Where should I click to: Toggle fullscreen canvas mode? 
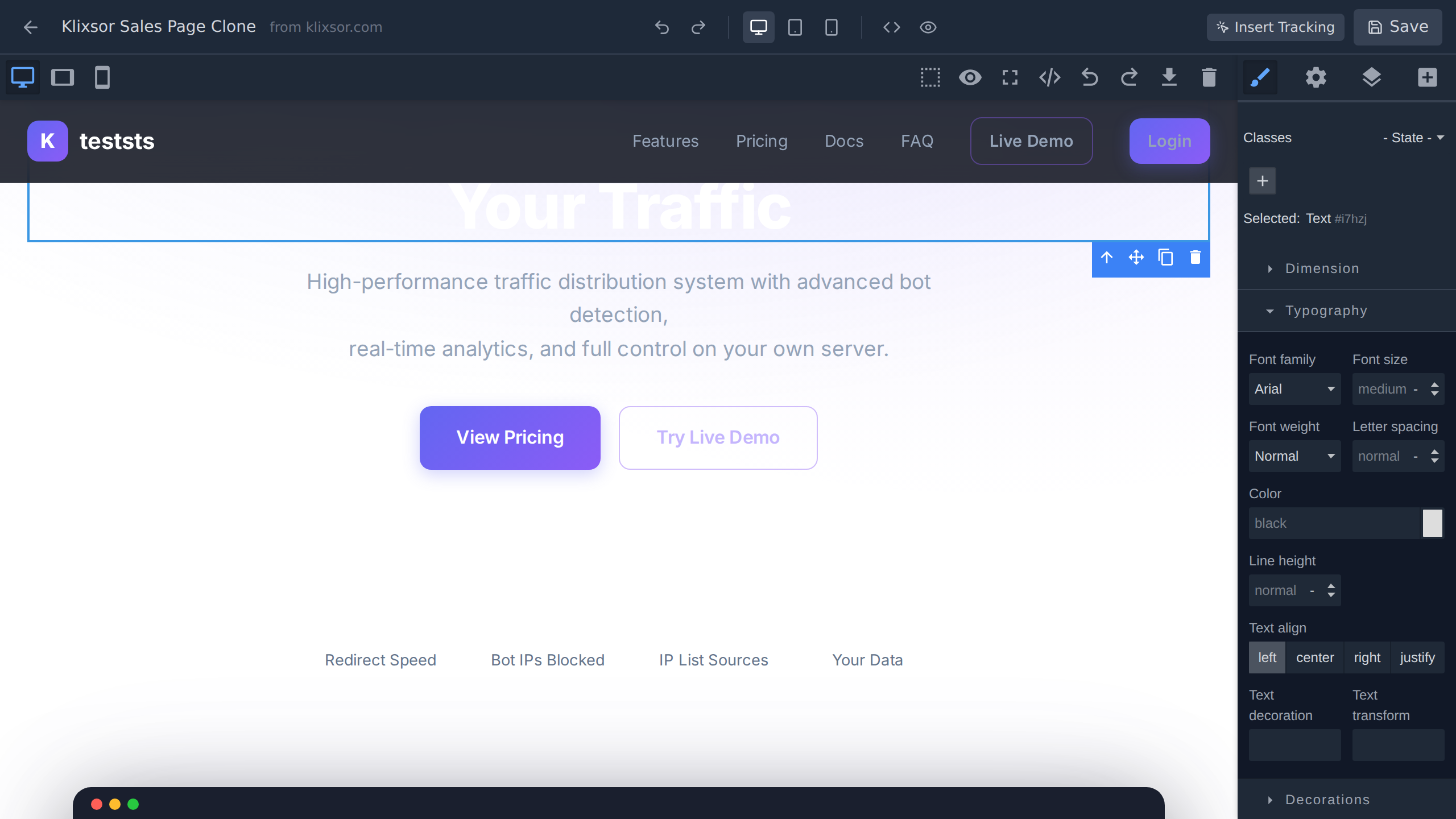click(1010, 77)
